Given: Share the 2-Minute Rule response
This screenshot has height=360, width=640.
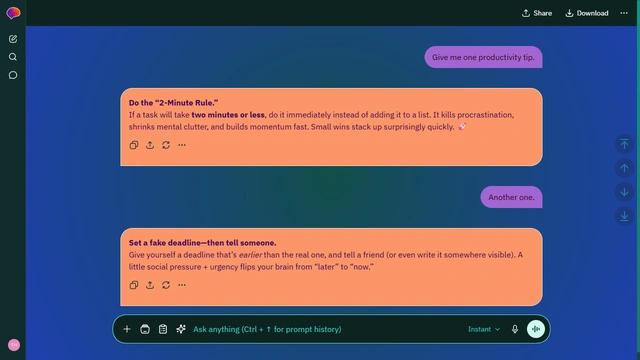Looking at the screenshot, I should (x=150, y=145).
